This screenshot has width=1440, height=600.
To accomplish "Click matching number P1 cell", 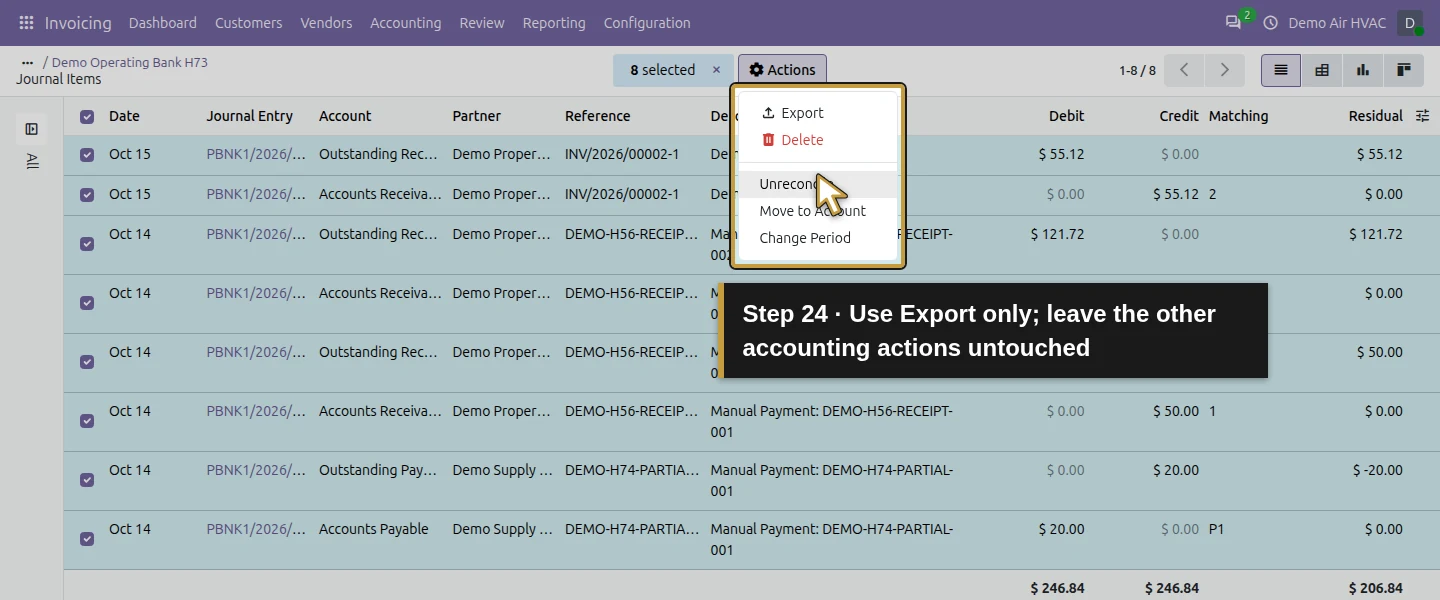I will [x=1216, y=529].
